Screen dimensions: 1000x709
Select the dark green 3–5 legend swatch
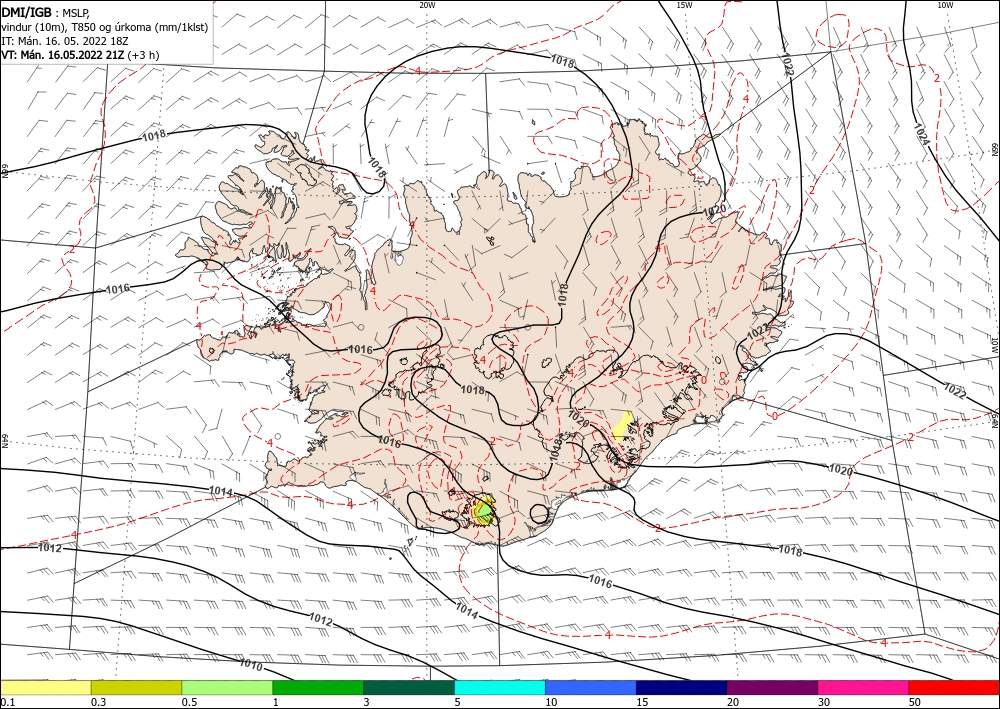point(409,687)
